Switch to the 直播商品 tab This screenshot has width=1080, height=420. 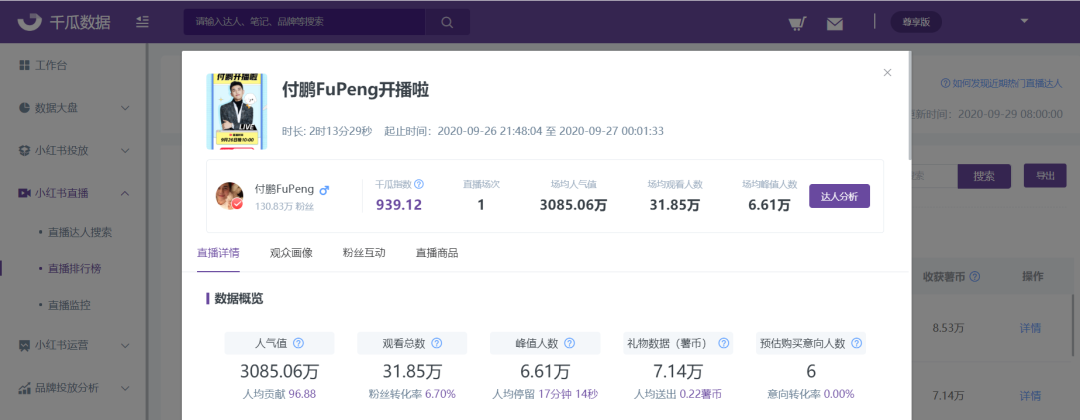437,253
